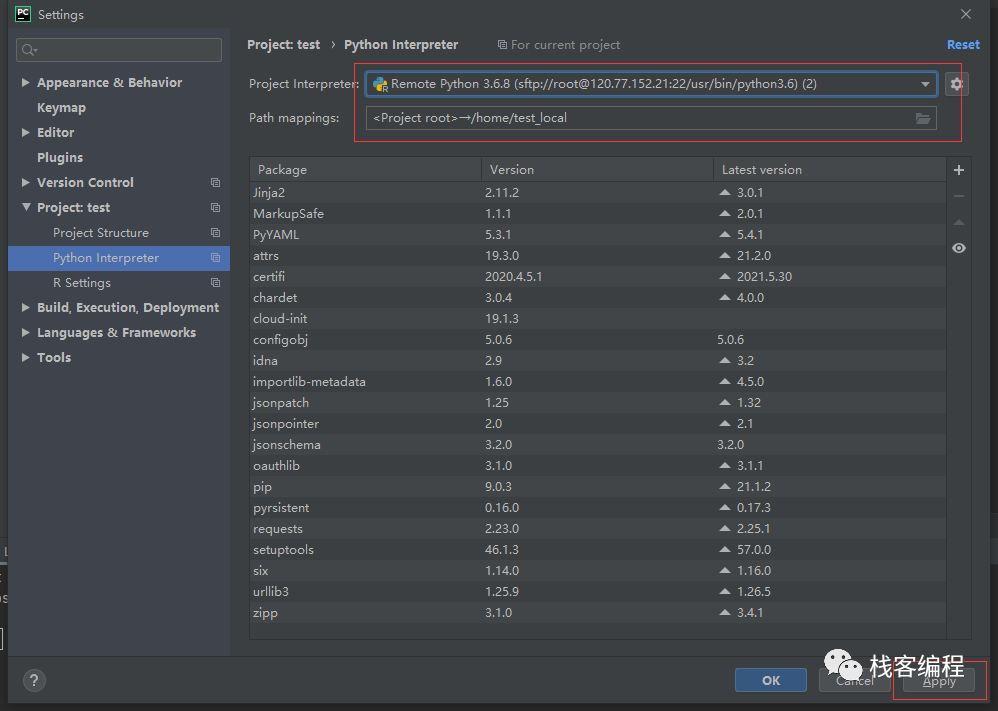
Task: Click in the settings search field
Action: click(x=119, y=50)
